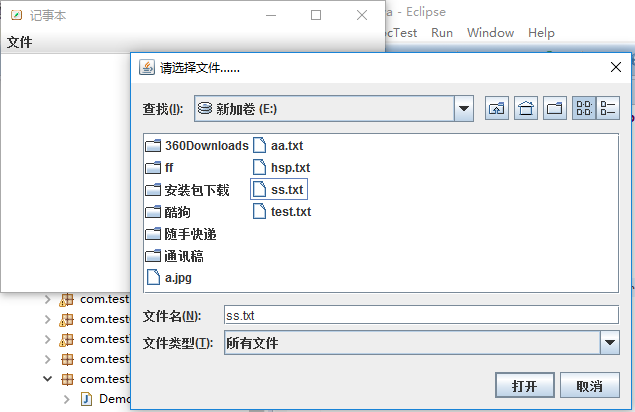Viewport: 635px width, 412px height.
Task: Click the 取消 button
Action: point(590,385)
